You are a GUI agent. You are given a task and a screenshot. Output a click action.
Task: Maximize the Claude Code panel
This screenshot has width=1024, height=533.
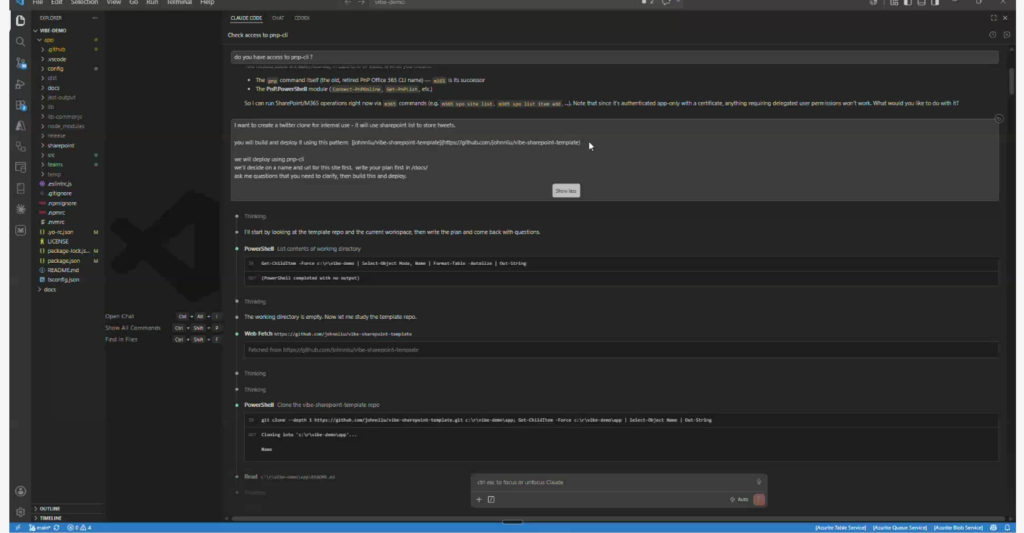[x=993, y=18]
